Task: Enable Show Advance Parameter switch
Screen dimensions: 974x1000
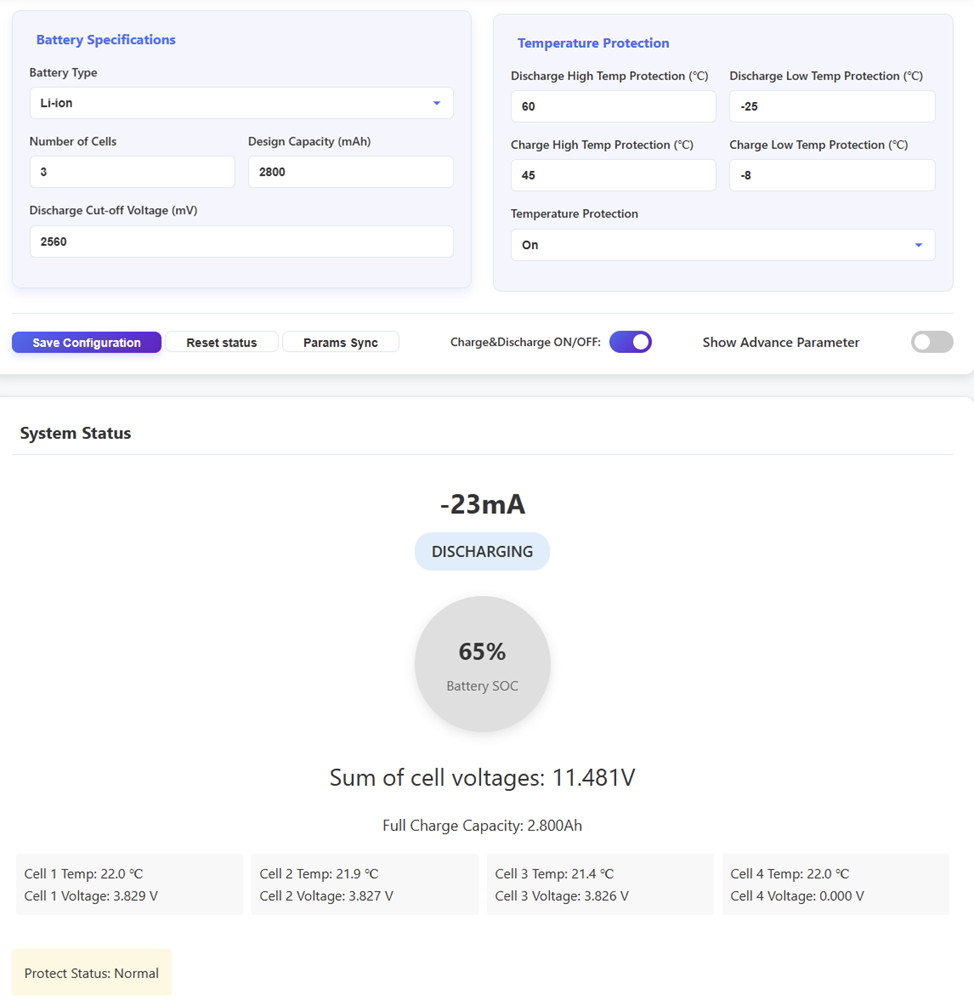Action: pyautogui.click(x=932, y=342)
